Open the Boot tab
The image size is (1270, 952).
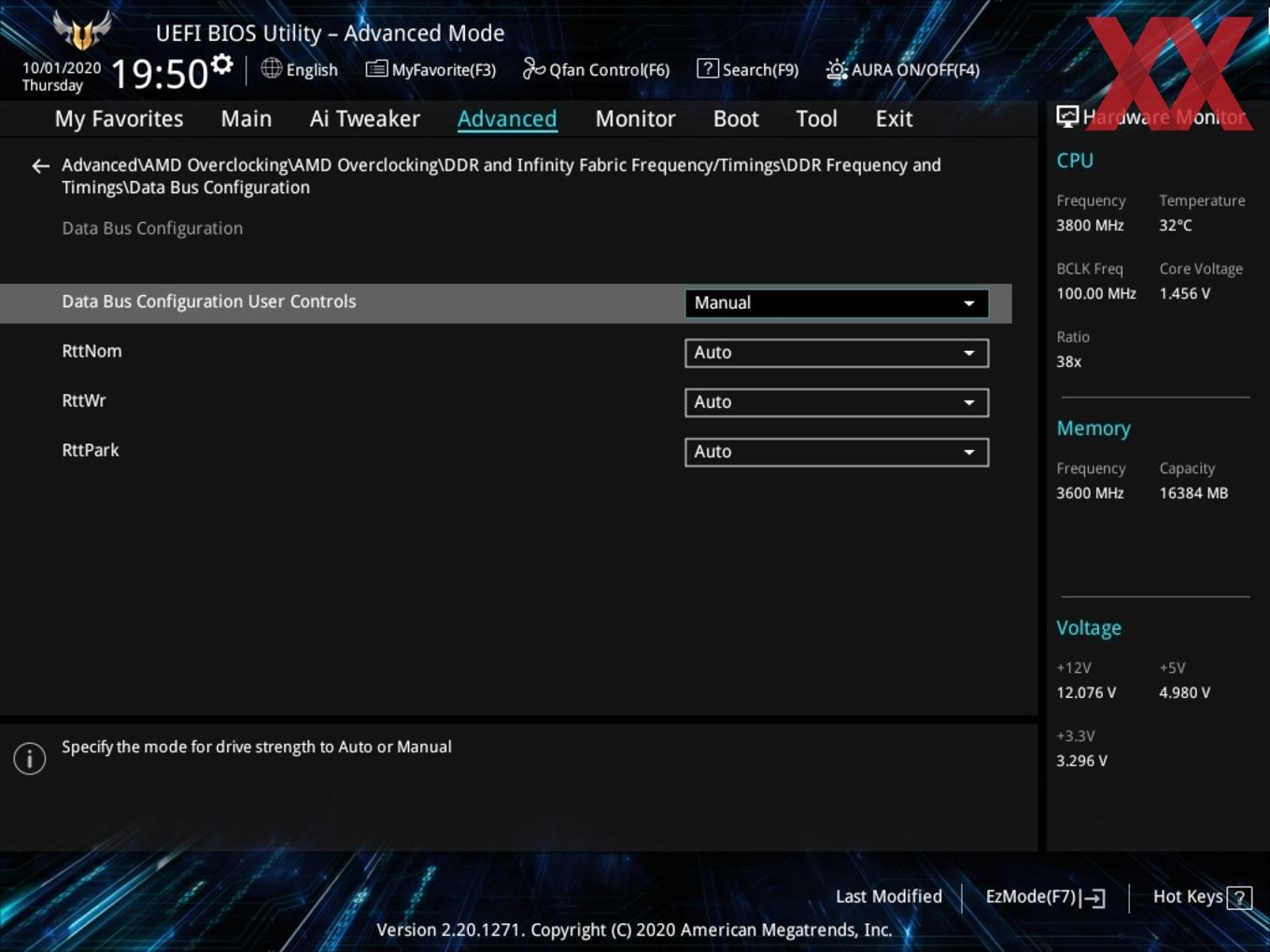pyautogui.click(x=736, y=119)
